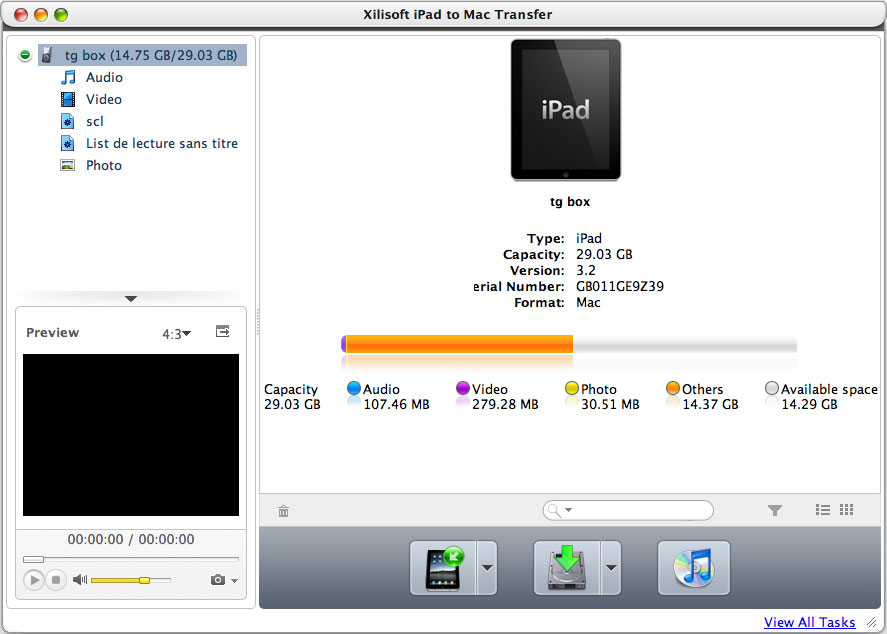Collapse the tg box device tree
The height and width of the screenshot is (634, 887).
(25, 55)
